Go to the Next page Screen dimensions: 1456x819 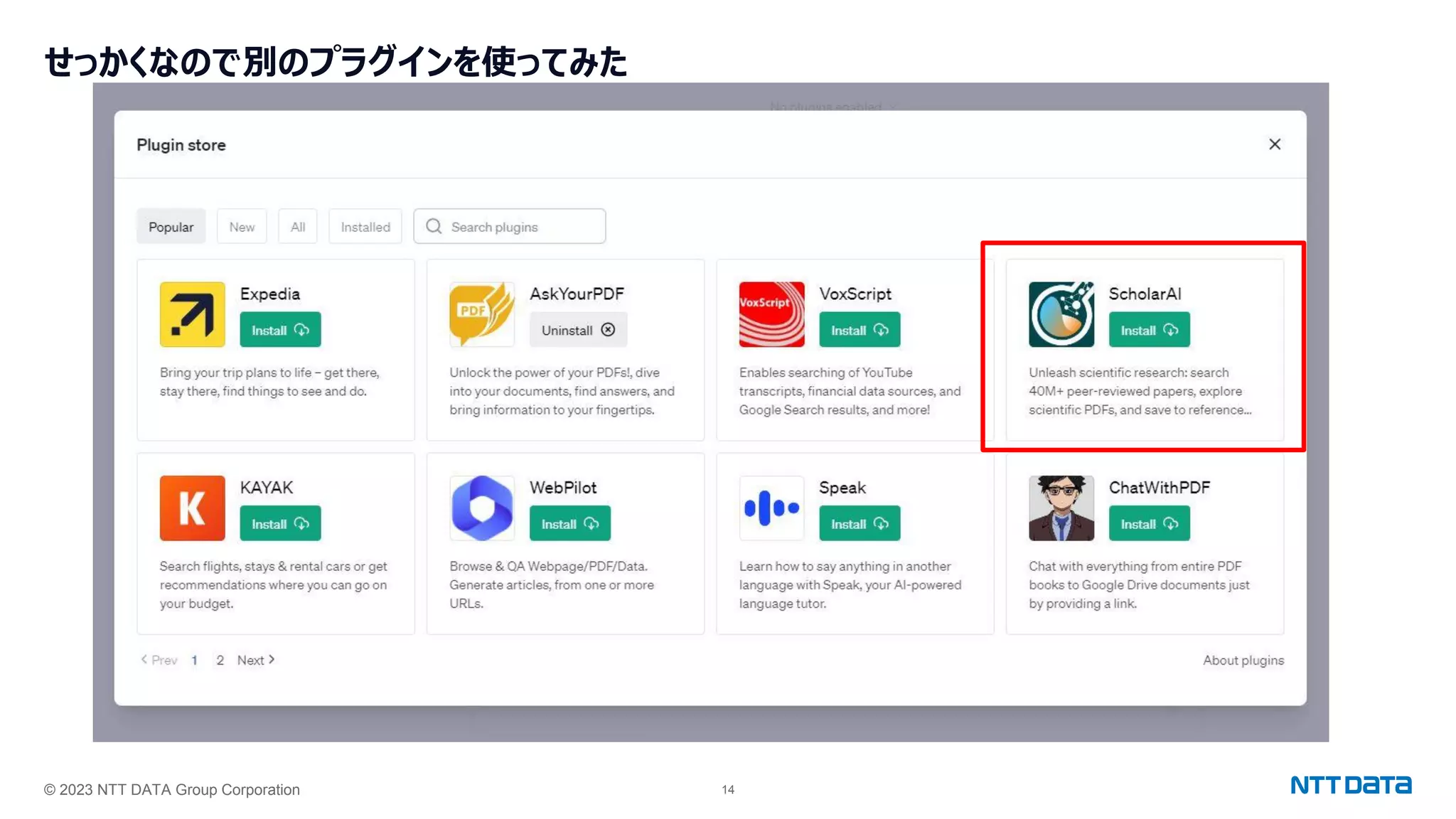click(x=256, y=660)
